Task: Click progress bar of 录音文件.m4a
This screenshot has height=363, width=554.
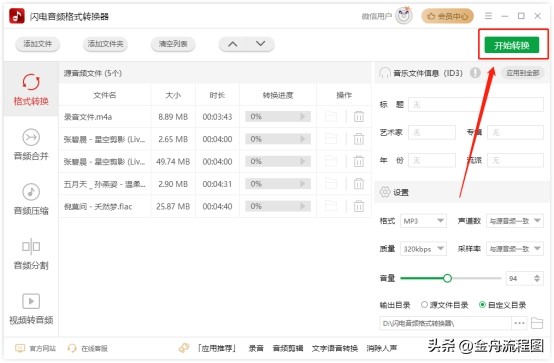Action: (278, 116)
